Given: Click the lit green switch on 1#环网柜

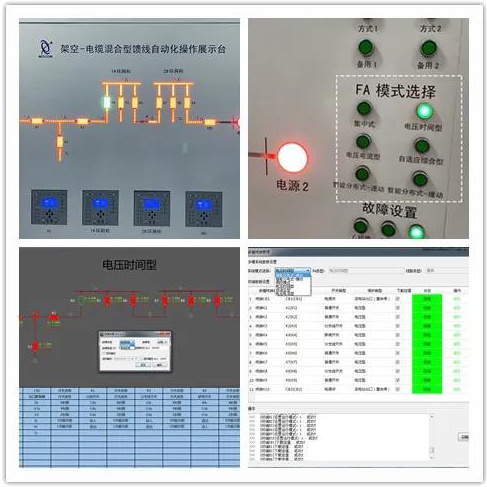Looking at the screenshot, I should pyautogui.click(x=107, y=103).
